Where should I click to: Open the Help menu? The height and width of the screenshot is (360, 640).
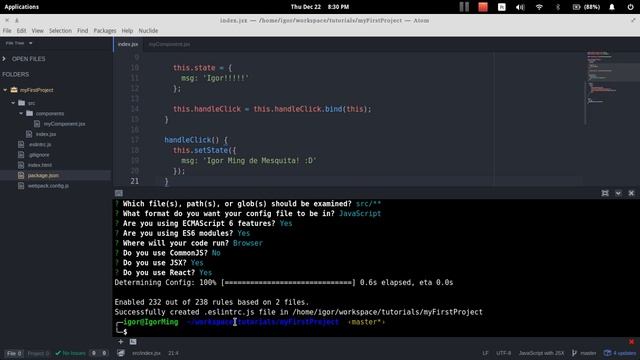[x=127, y=31]
